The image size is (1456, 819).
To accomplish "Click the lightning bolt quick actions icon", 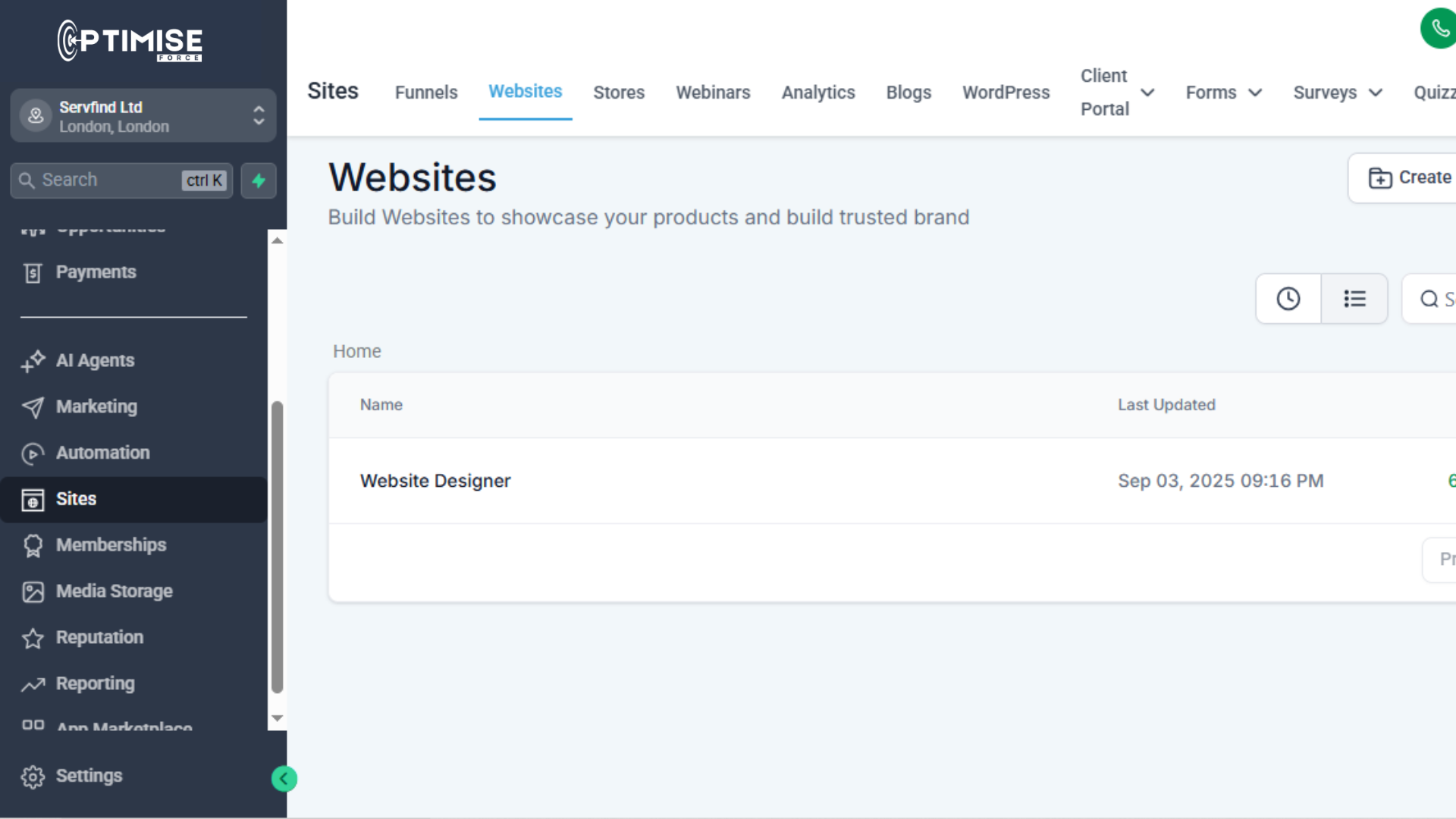I will click(259, 180).
